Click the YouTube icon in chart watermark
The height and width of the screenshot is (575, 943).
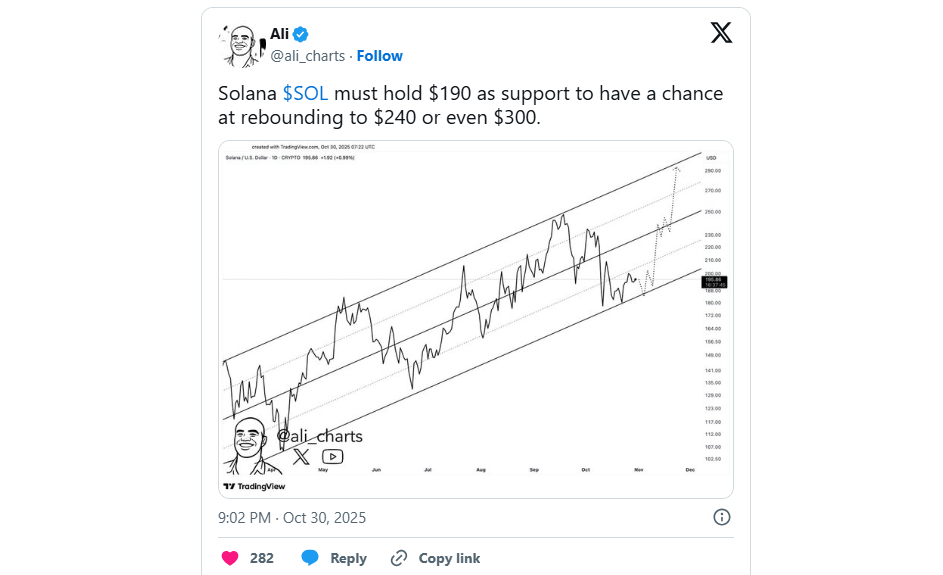[333, 457]
